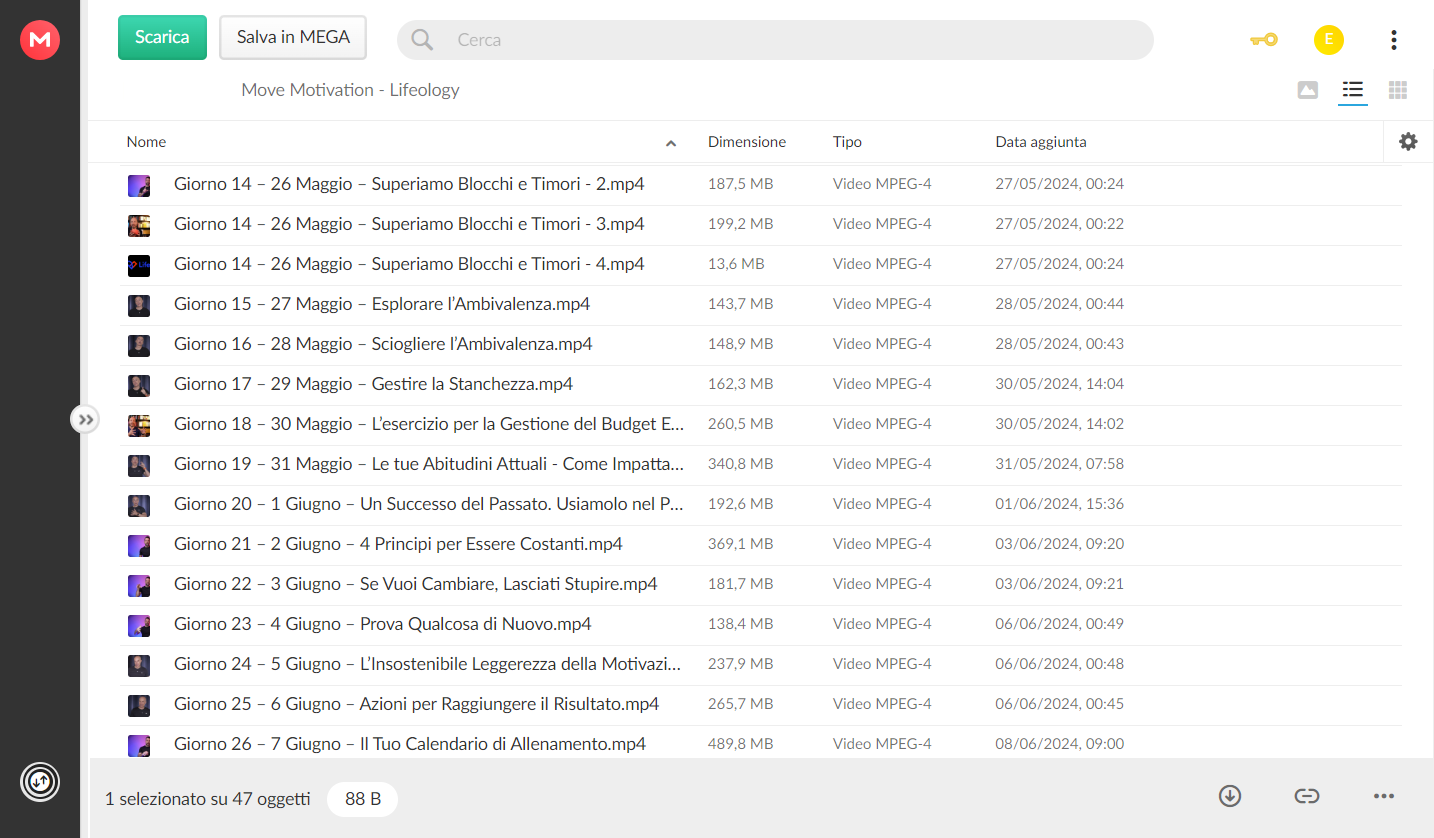The height and width of the screenshot is (838, 1434).
Task: Toggle the sort arrow next to Nome
Action: [x=671, y=143]
